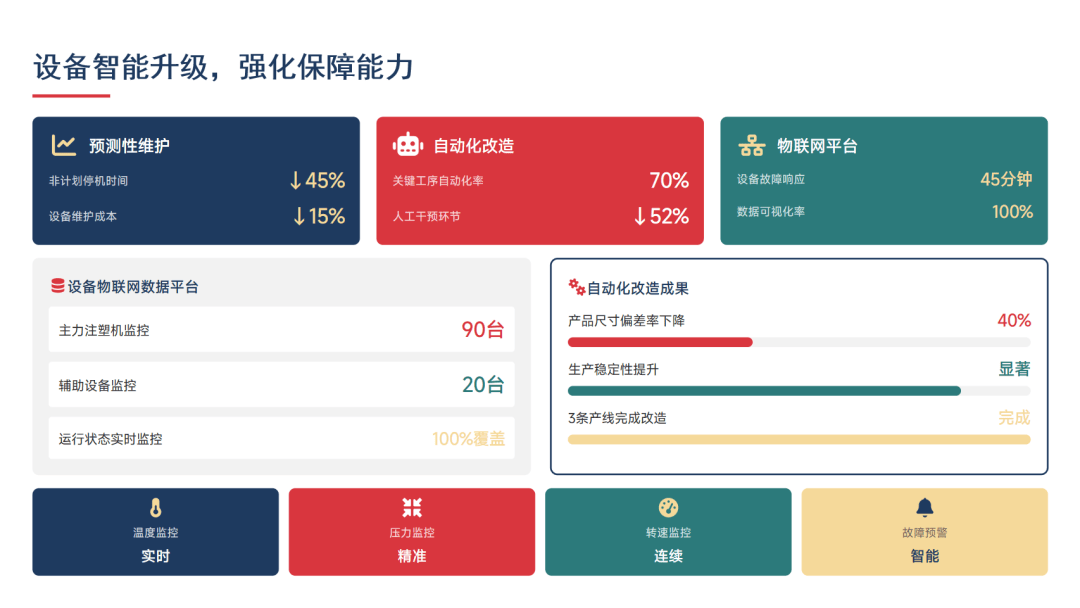Click the thermometer icon above 温度监控

(155, 508)
